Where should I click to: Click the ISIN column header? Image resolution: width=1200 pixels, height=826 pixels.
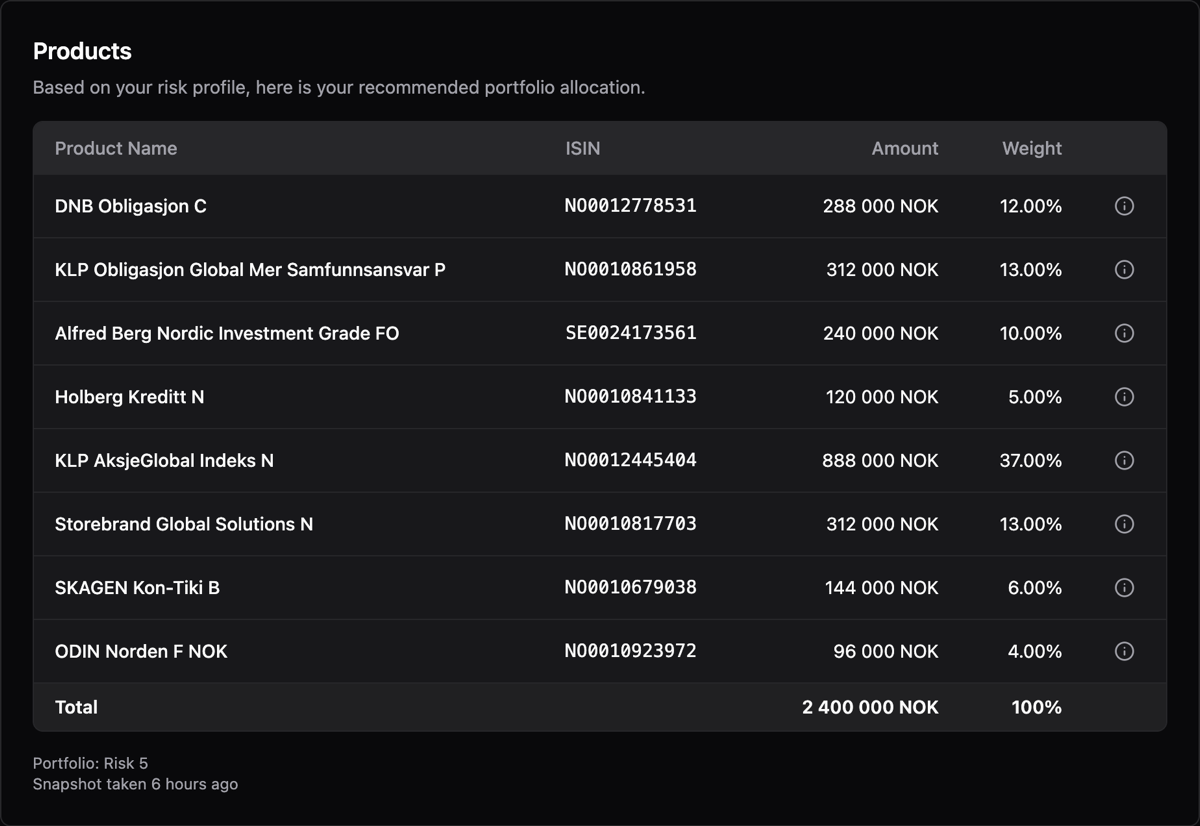point(583,148)
